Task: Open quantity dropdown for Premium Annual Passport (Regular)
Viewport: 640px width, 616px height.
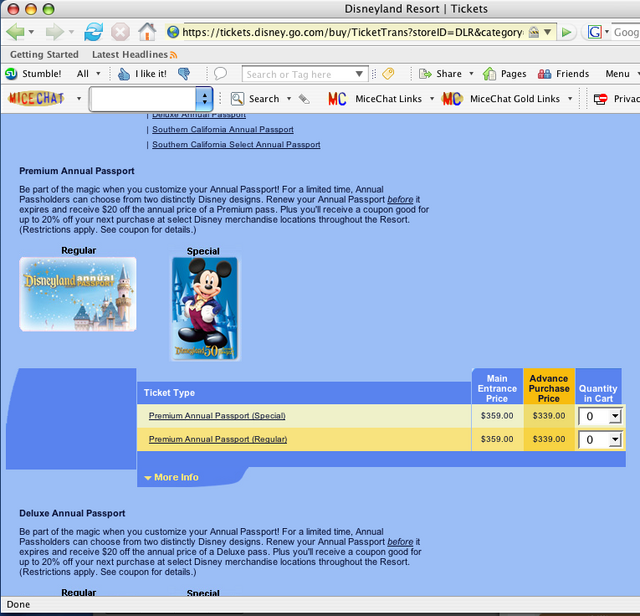Action: [x=615, y=440]
